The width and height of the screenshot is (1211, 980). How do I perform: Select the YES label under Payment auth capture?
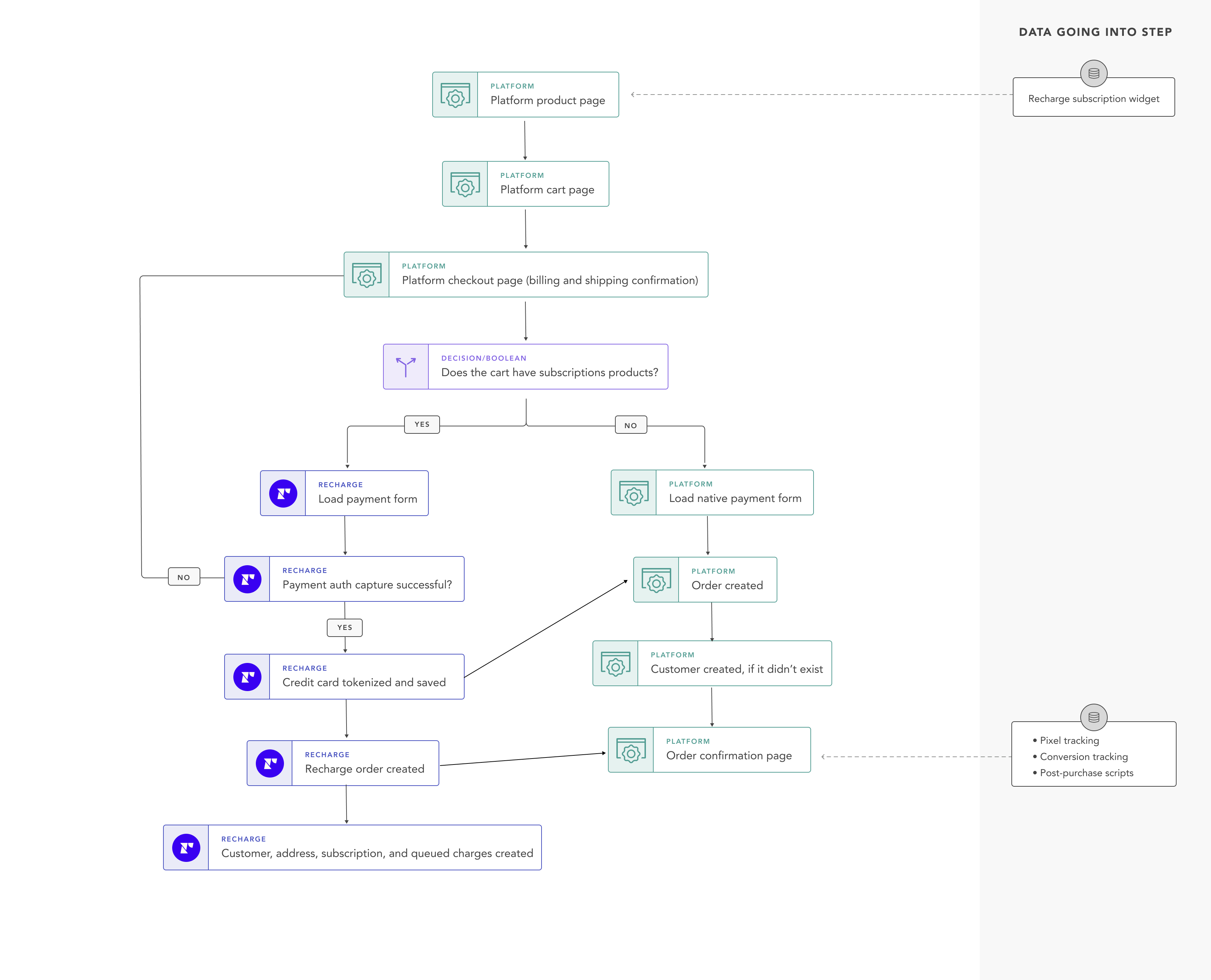[344, 627]
